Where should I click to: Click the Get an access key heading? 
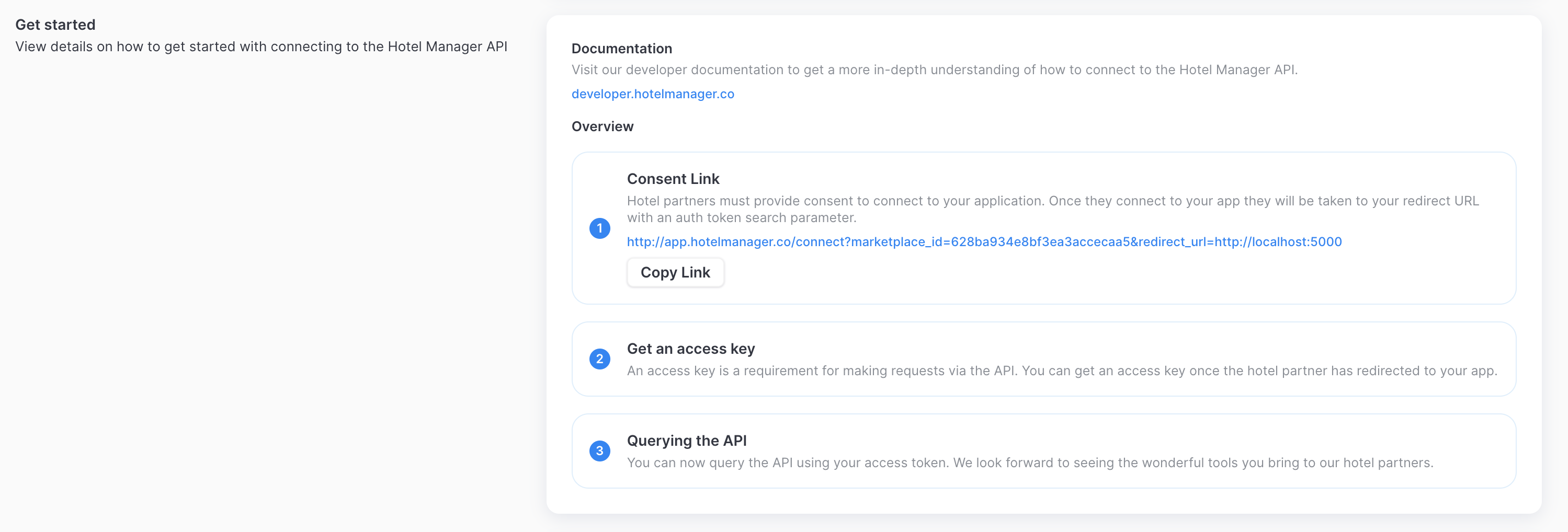tap(691, 349)
